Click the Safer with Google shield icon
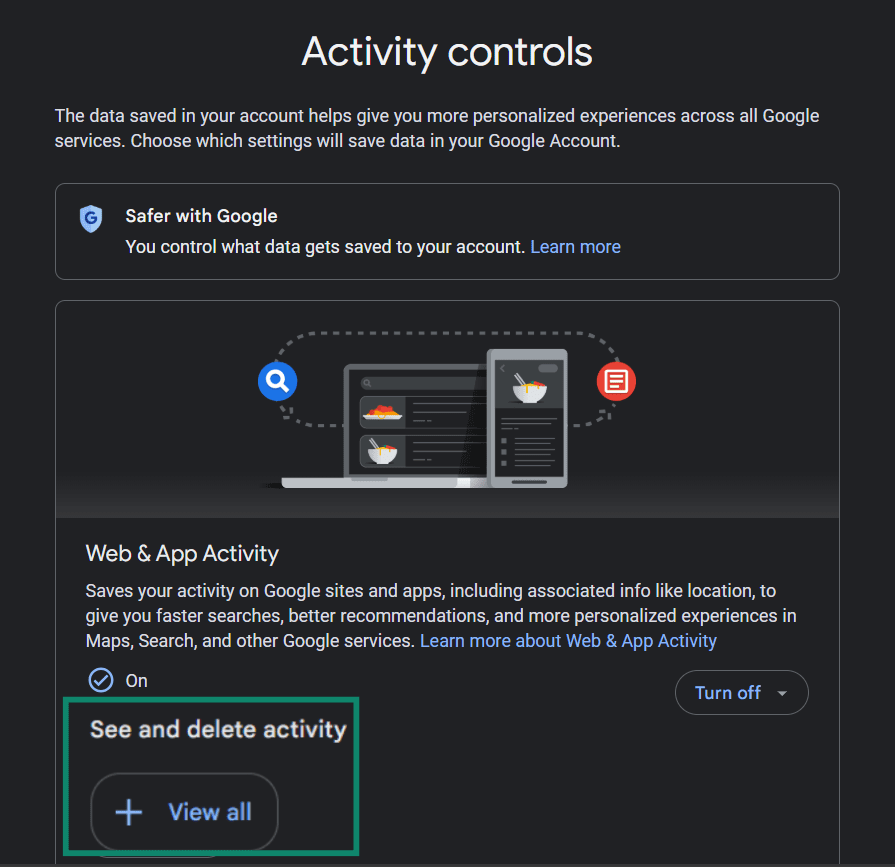The width and height of the screenshot is (895, 867). click(x=91, y=219)
